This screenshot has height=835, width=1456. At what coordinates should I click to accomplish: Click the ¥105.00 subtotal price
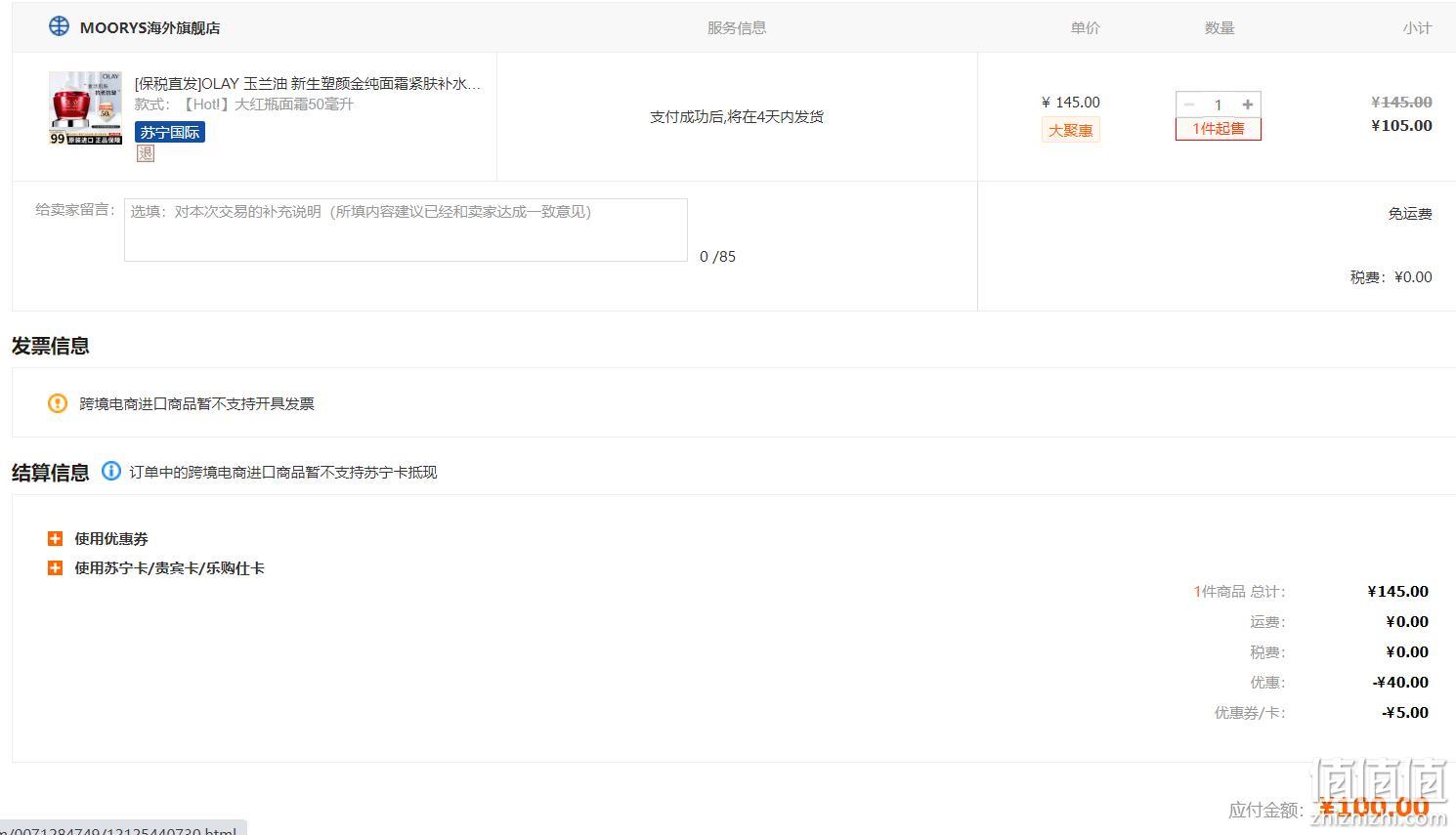click(x=1401, y=125)
